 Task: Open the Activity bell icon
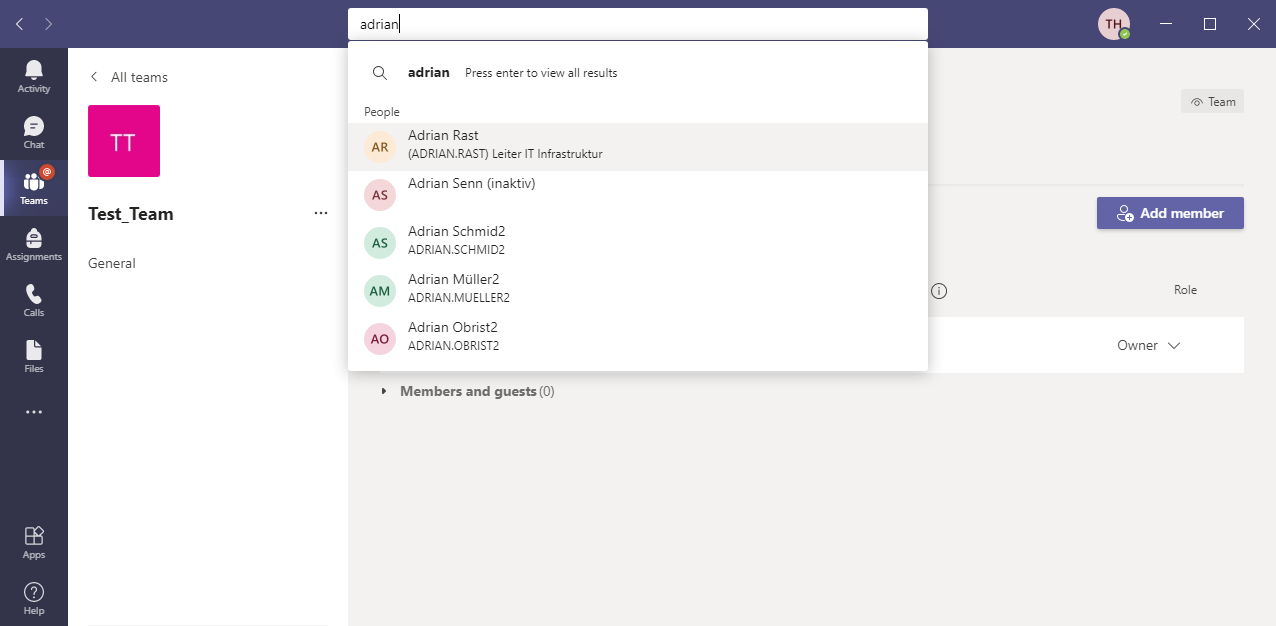[34, 76]
